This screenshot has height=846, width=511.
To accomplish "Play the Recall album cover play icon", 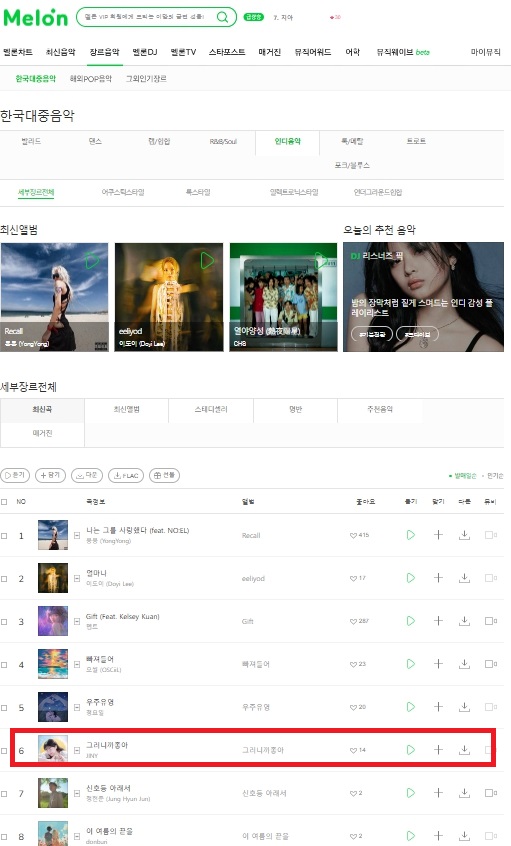I will point(92,261).
